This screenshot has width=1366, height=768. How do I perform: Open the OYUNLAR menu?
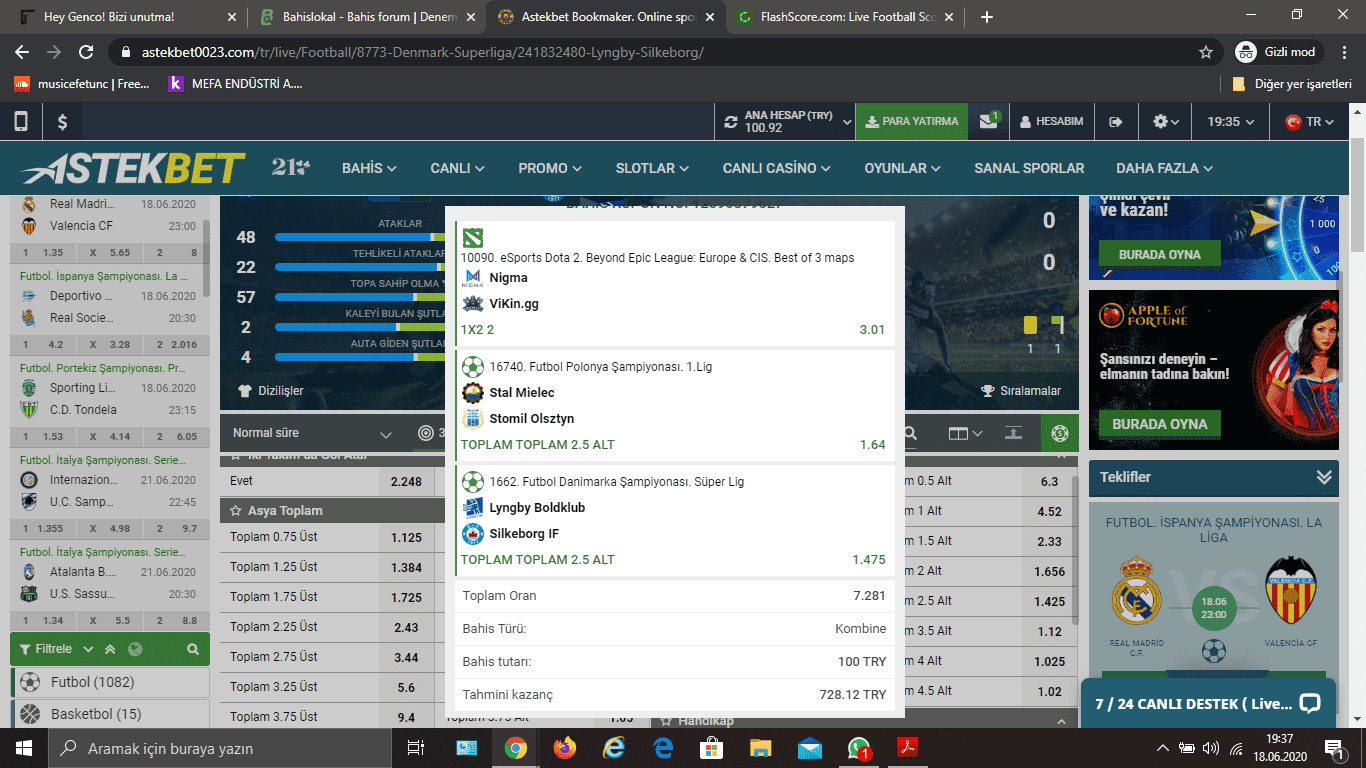point(904,168)
